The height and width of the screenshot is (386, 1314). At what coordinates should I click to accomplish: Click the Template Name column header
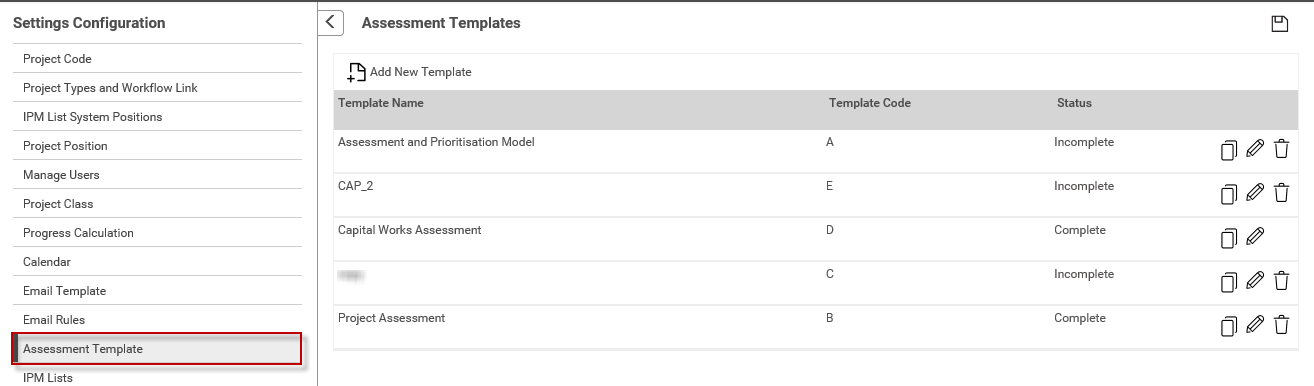pos(381,103)
